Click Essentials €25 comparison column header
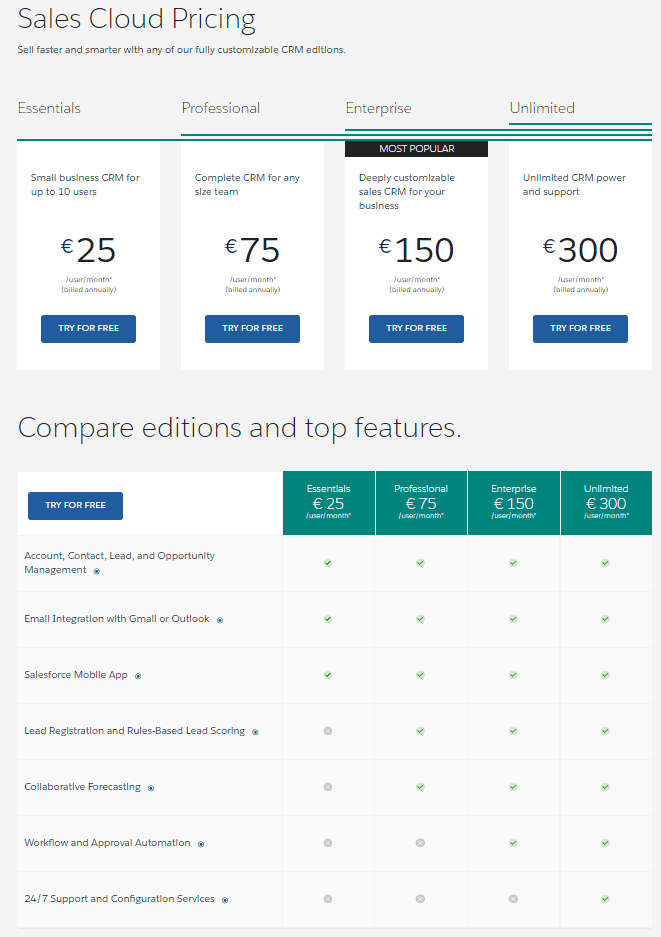The height and width of the screenshot is (937, 661). (329, 503)
